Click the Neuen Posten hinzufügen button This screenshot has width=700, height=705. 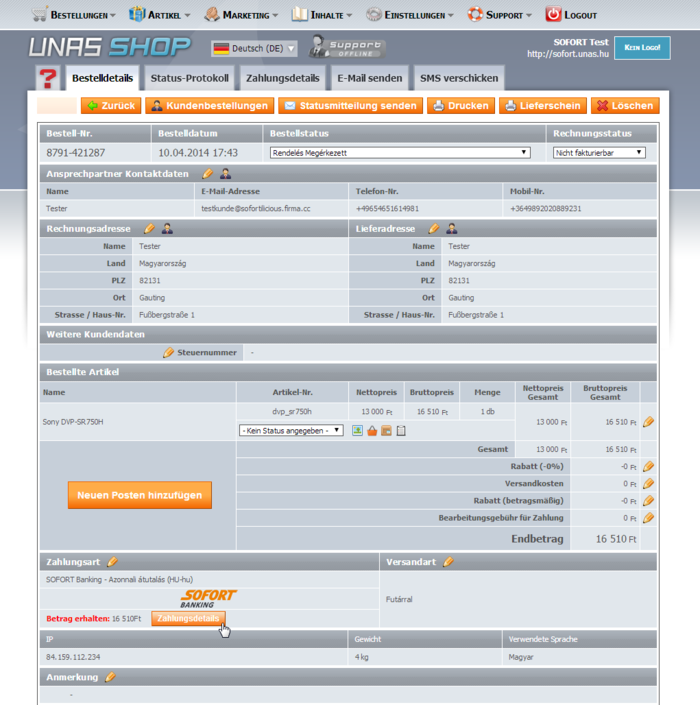click(x=139, y=495)
